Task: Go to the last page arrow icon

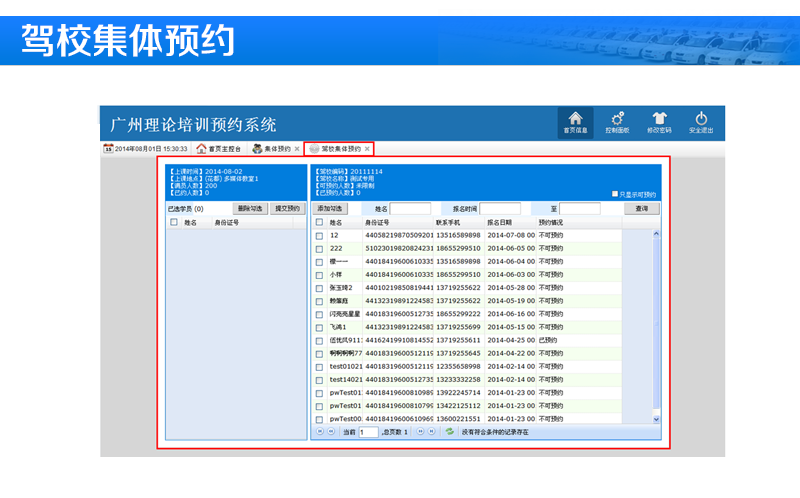Action: (432, 432)
